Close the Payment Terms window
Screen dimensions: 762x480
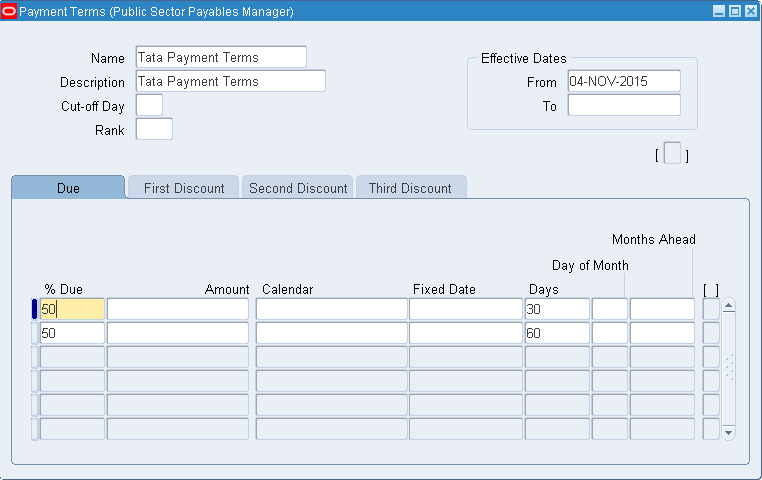[x=750, y=11]
